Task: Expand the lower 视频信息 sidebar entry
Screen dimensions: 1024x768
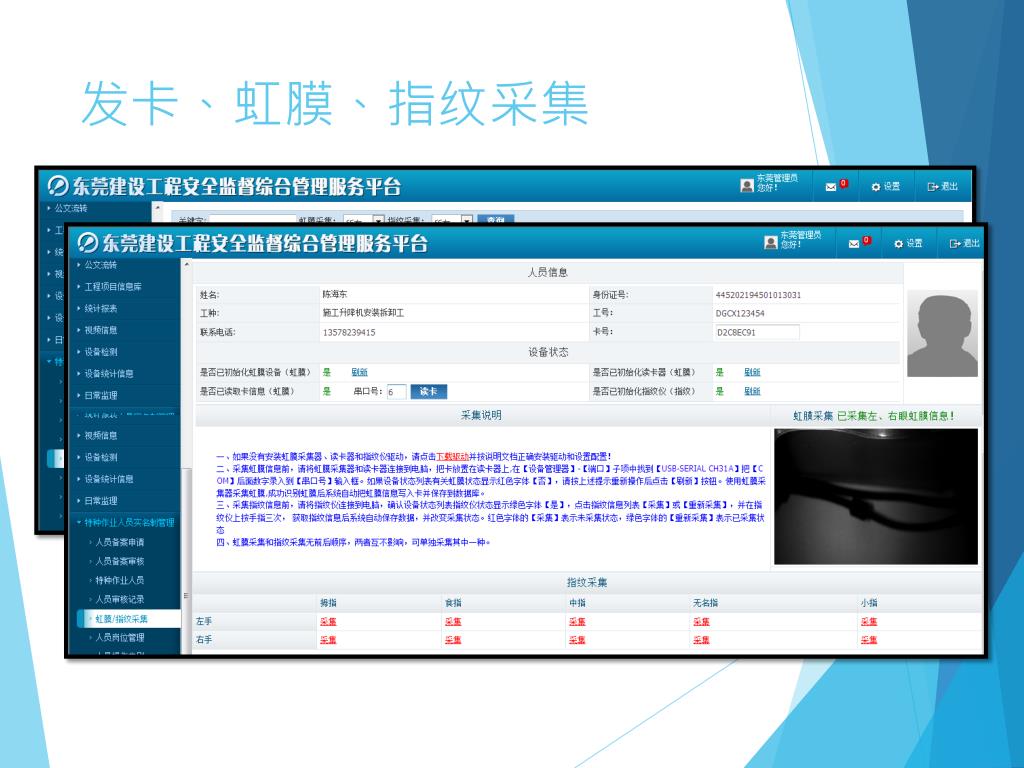Action: coord(101,435)
